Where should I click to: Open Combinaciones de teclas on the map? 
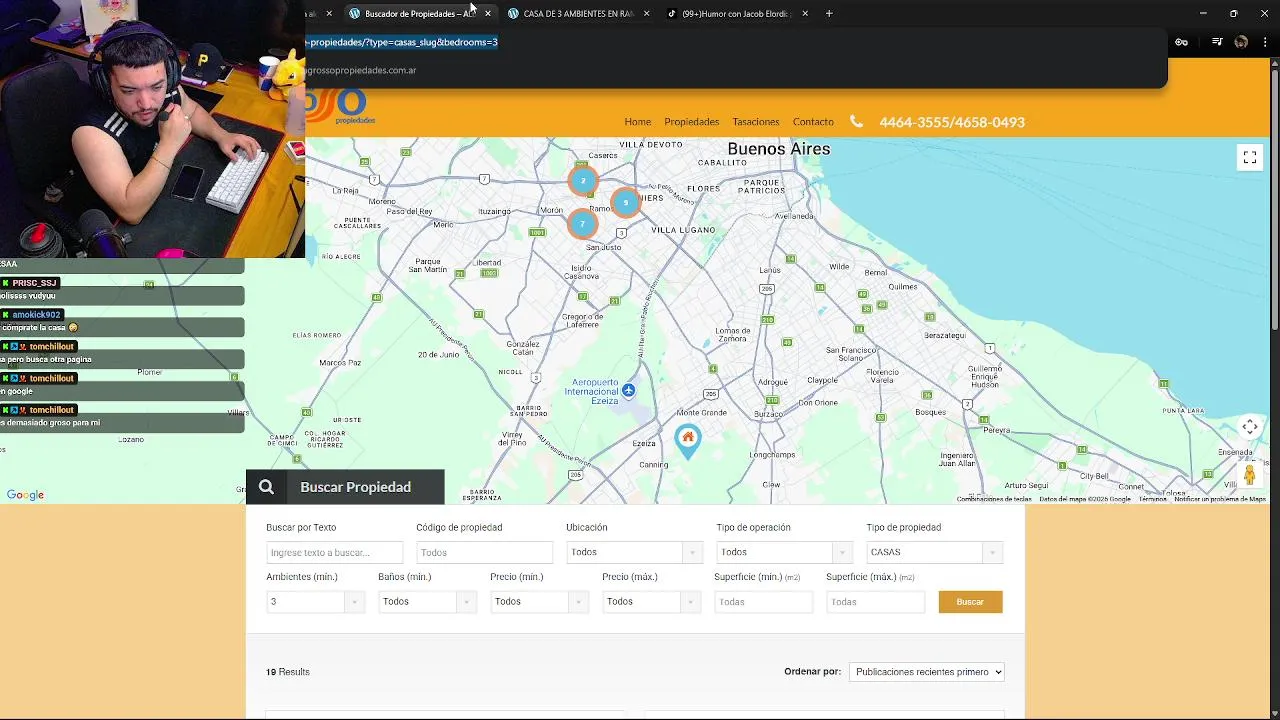[x=993, y=499]
